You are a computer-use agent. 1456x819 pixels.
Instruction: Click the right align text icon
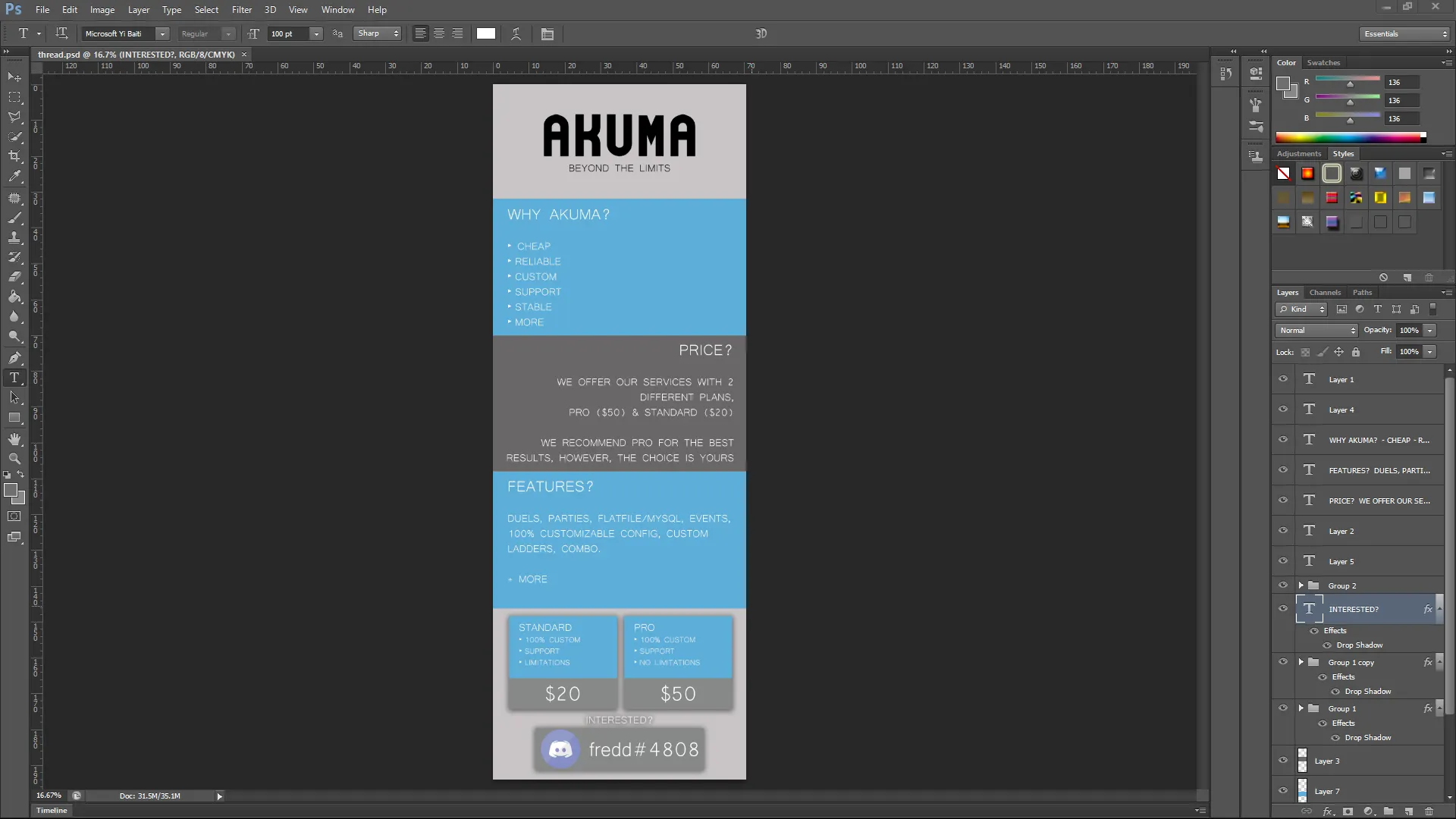[457, 33]
